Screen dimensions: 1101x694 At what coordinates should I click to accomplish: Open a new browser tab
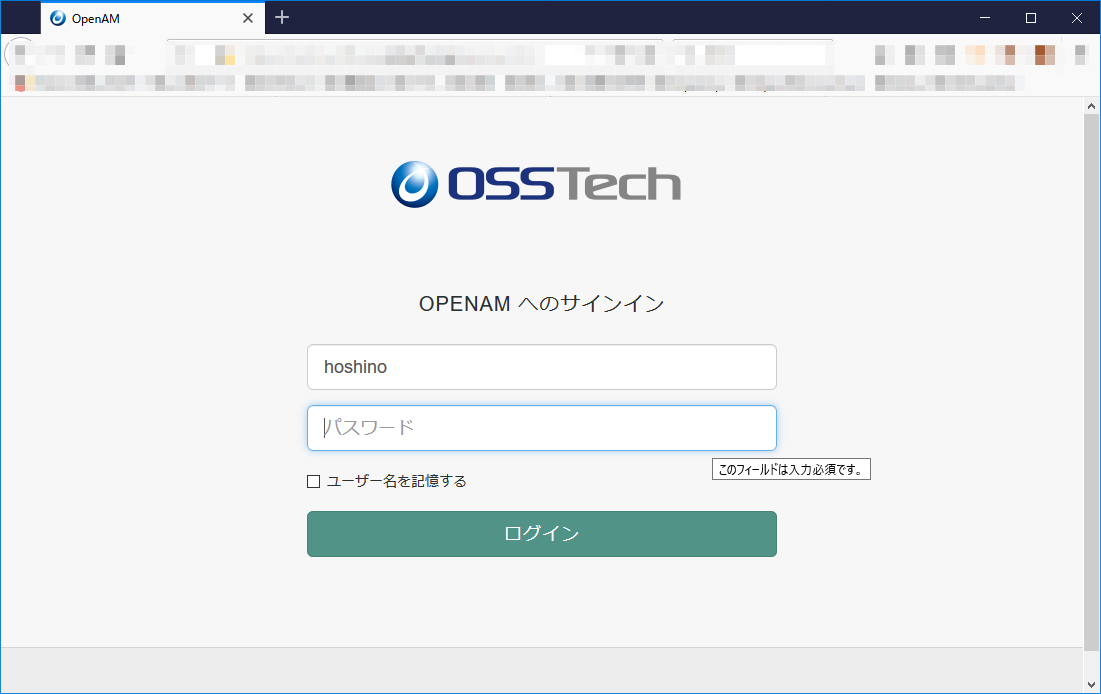click(x=282, y=18)
